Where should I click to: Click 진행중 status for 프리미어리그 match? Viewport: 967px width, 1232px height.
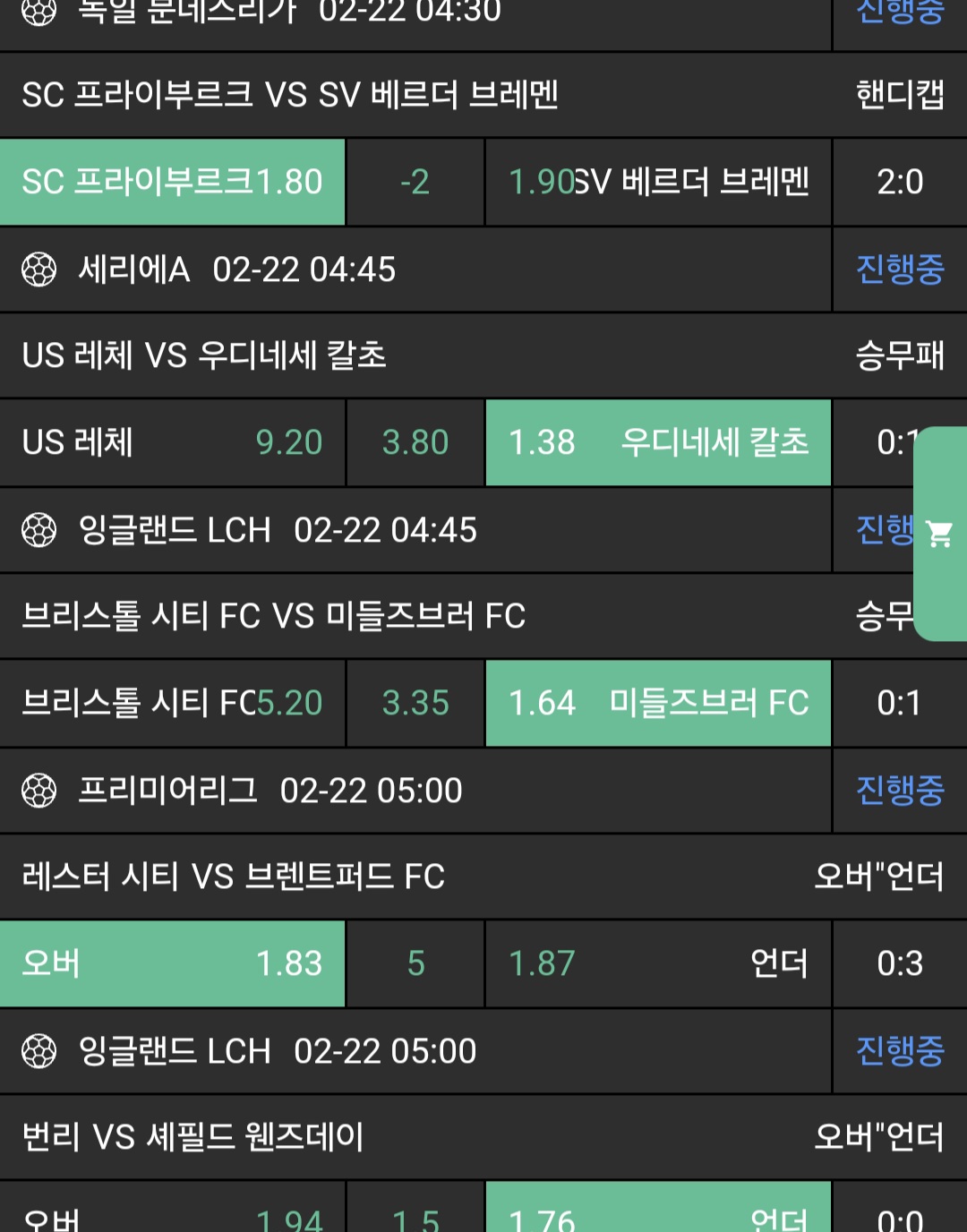(899, 791)
